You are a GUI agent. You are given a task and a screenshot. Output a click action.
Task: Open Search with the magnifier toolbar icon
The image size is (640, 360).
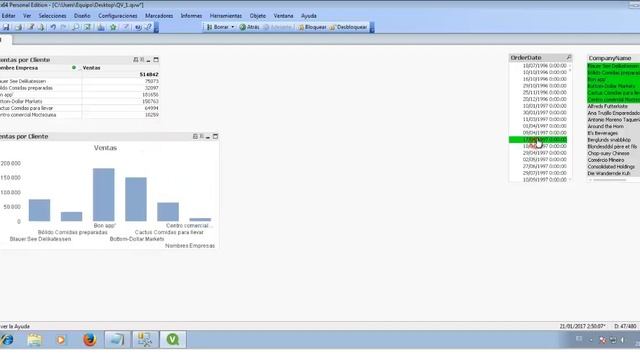(x=76, y=27)
